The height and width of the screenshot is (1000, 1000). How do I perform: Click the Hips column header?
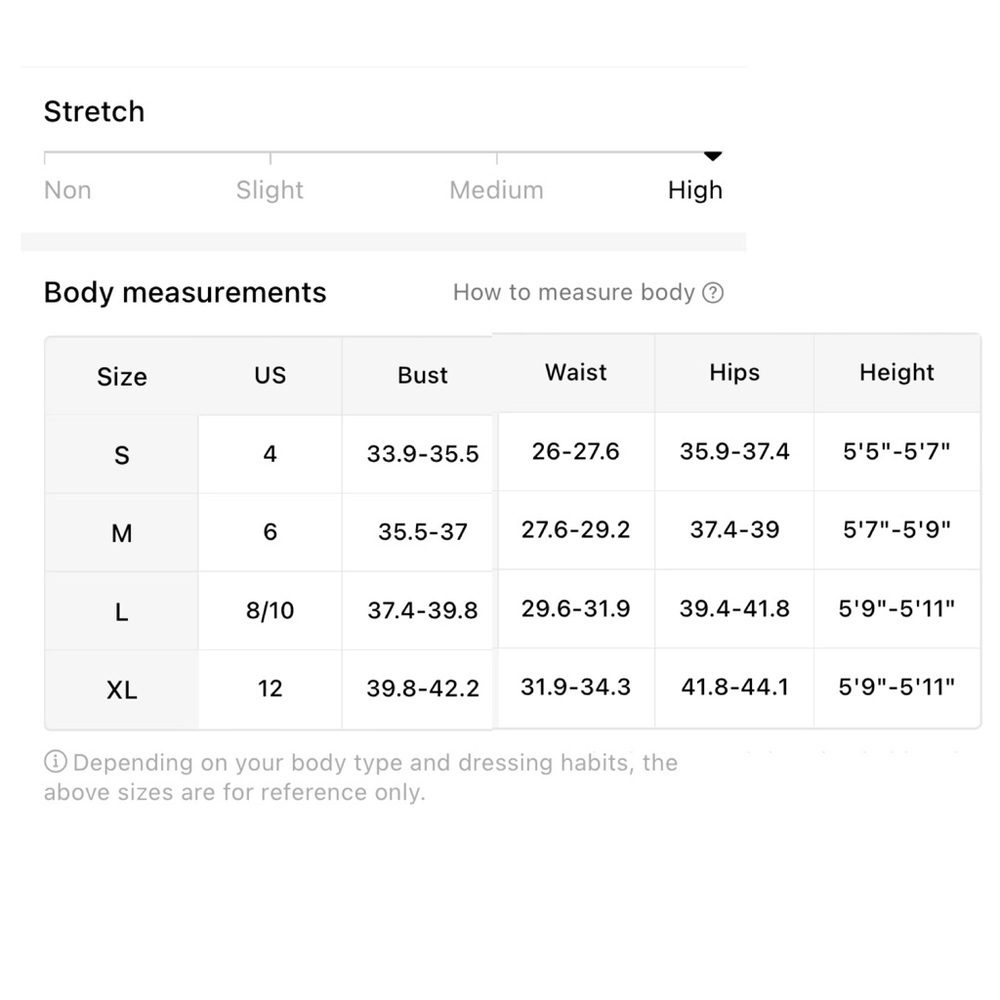tap(735, 372)
